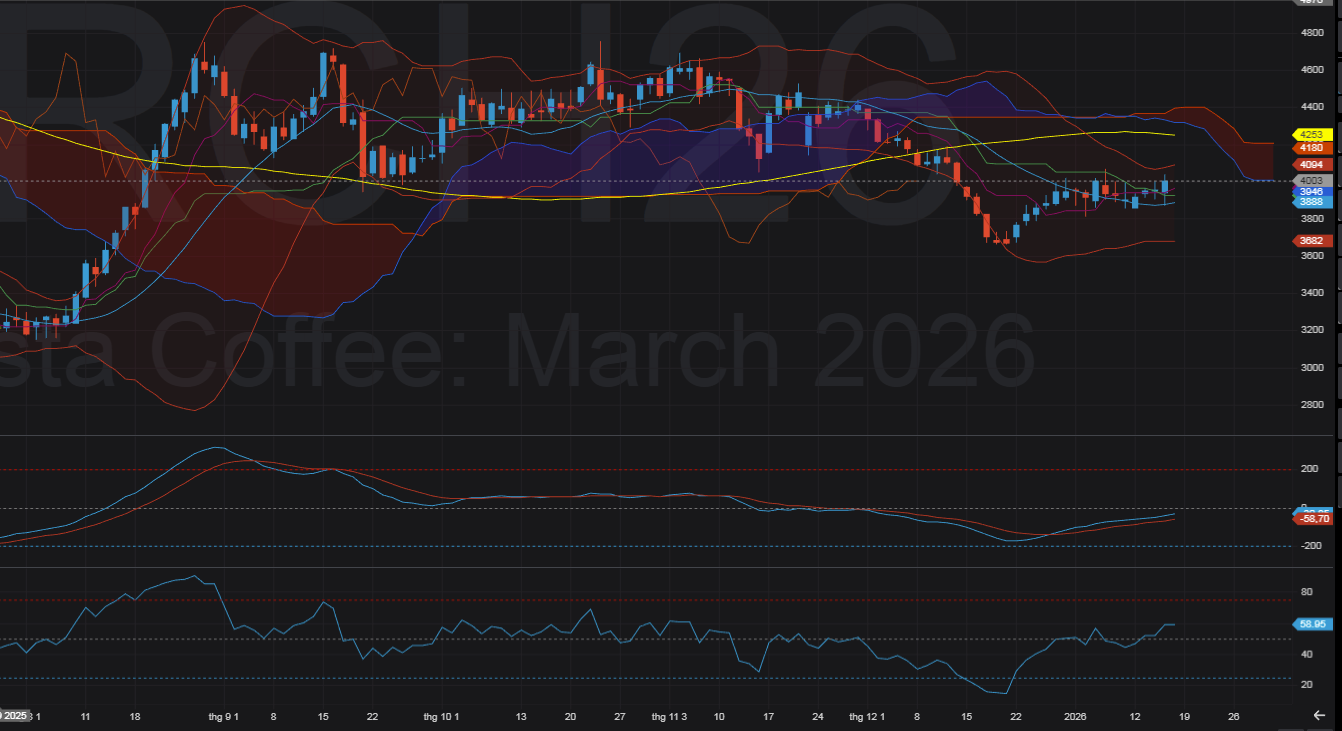This screenshot has height=731, width=1342.
Task: Click the 'thg 9 1' date on time axis
Action: 225,717
